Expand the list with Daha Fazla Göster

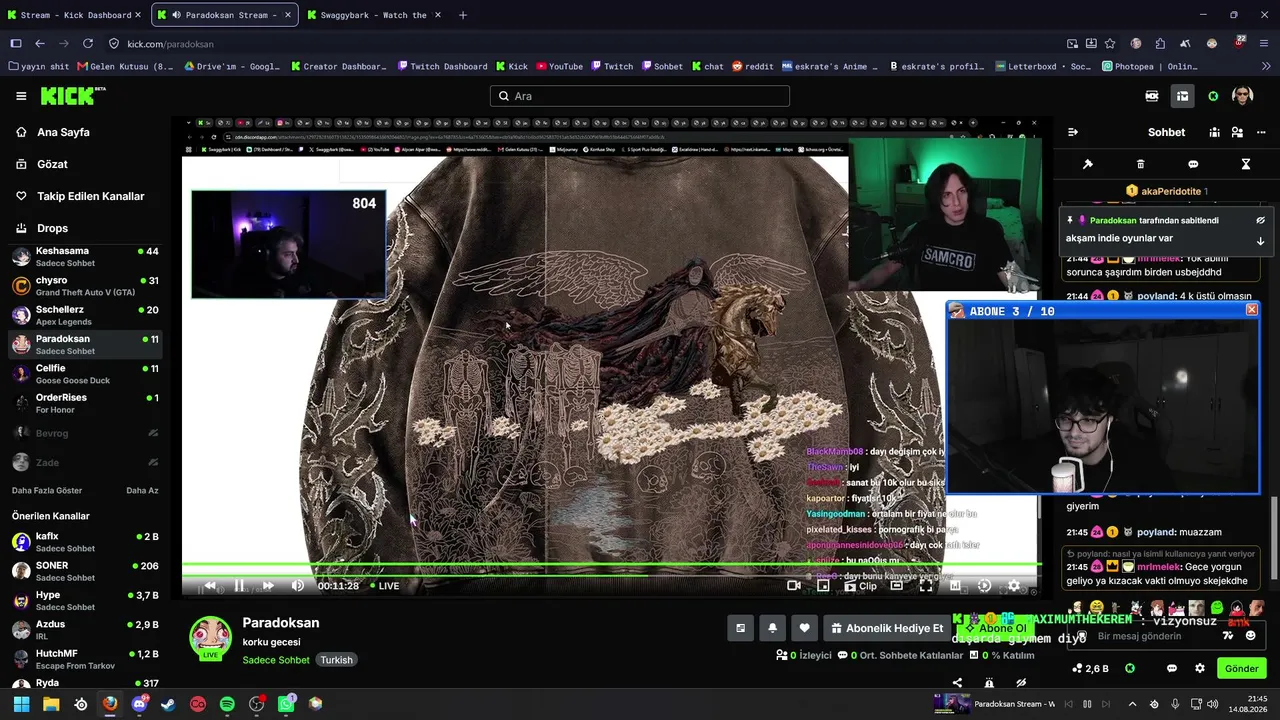(x=47, y=491)
